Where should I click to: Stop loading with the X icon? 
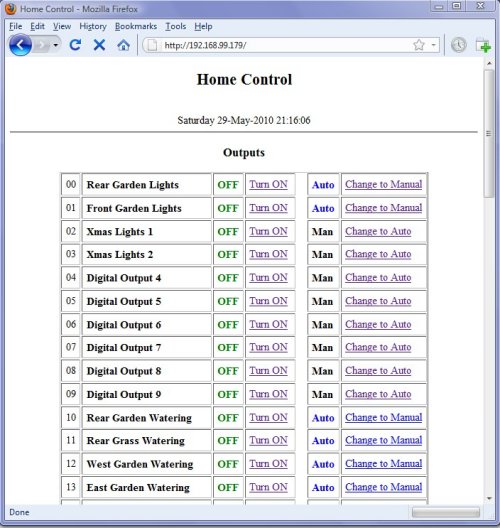(99, 45)
